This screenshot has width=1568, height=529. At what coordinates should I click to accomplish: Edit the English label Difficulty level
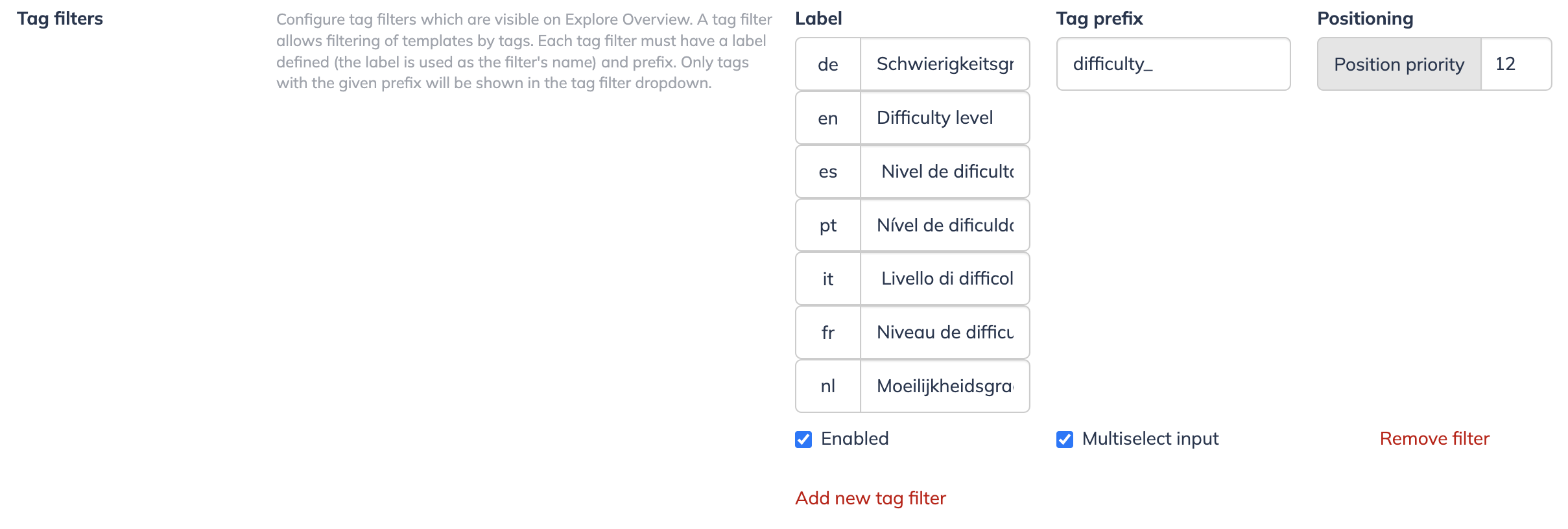pos(945,118)
